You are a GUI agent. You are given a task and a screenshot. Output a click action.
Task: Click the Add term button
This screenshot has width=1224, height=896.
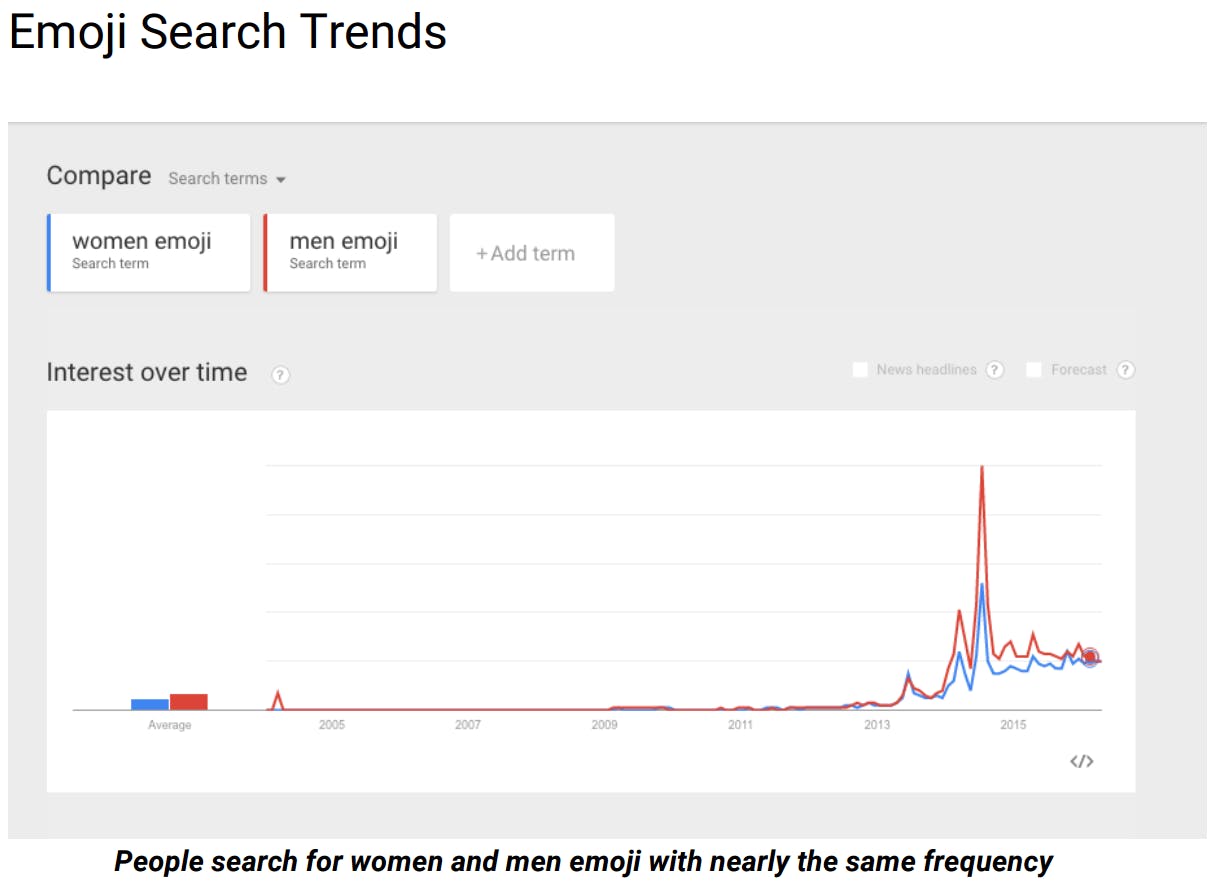point(532,253)
